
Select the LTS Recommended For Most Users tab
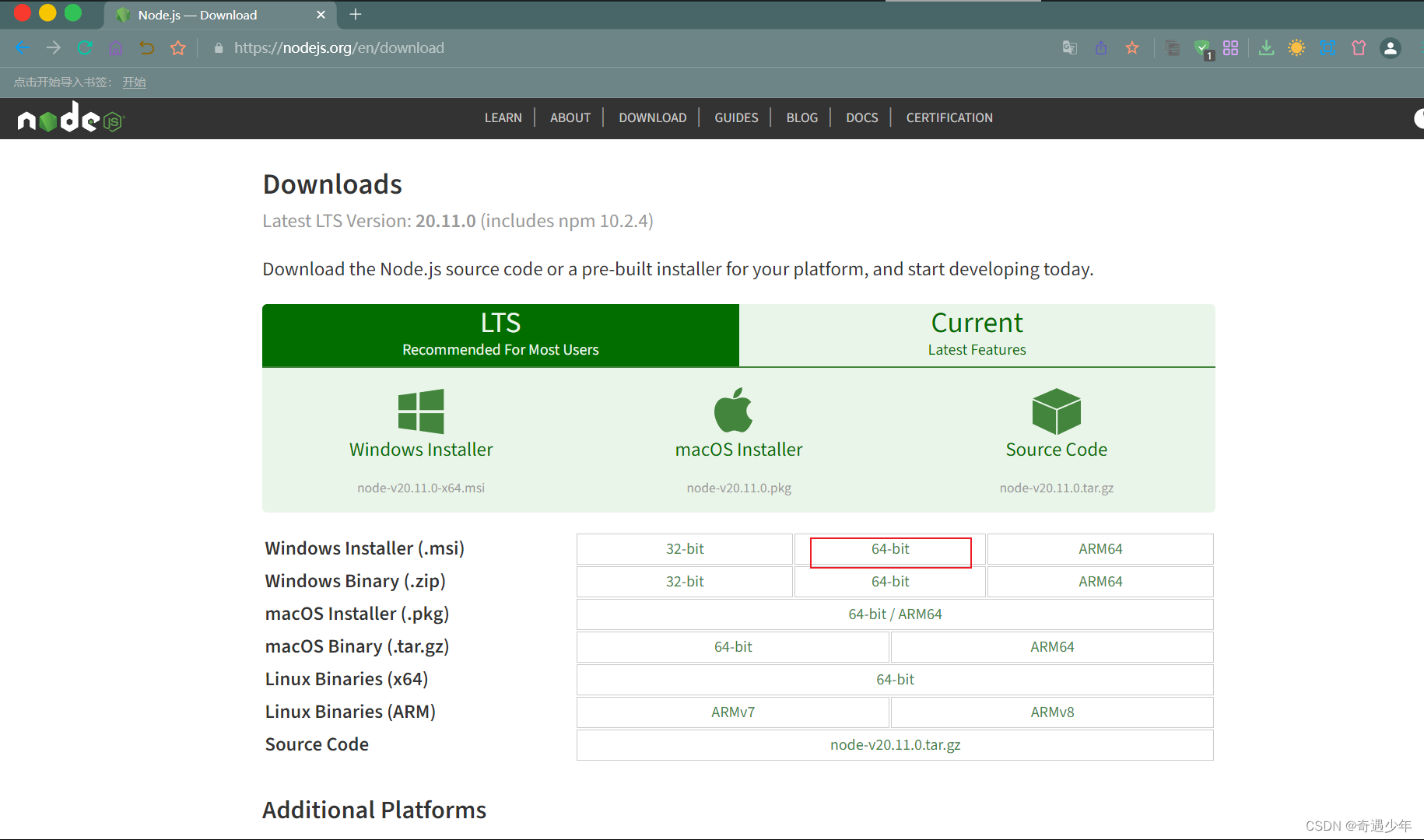point(500,335)
